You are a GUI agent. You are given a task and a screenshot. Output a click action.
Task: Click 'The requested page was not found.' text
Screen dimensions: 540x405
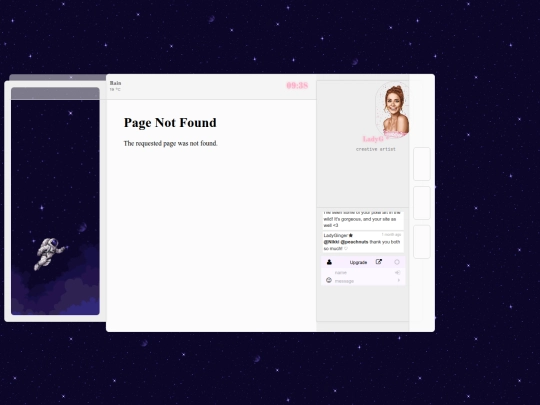tap(170, 143)
